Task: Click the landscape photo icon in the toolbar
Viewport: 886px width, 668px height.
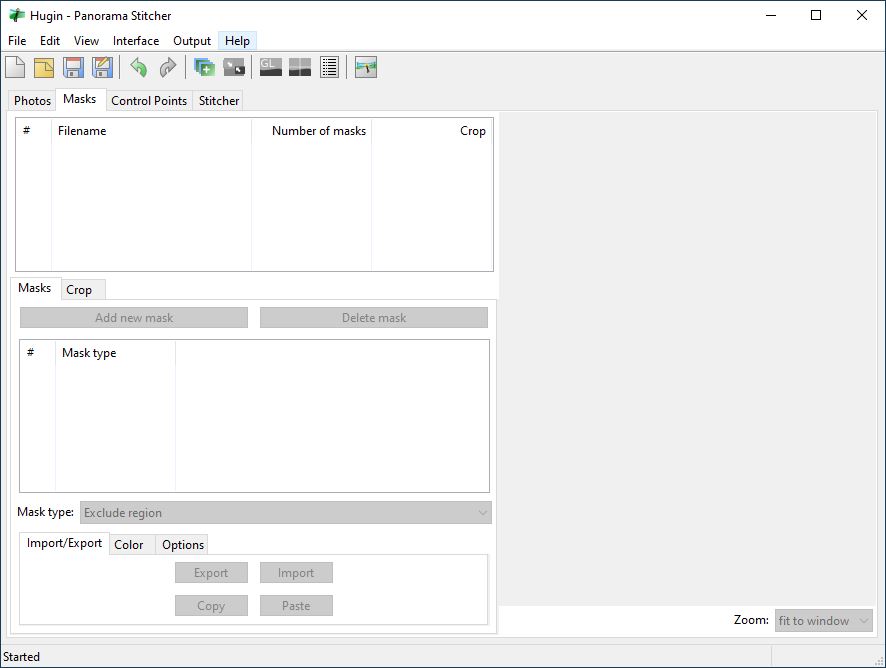Action: (366, 67)
